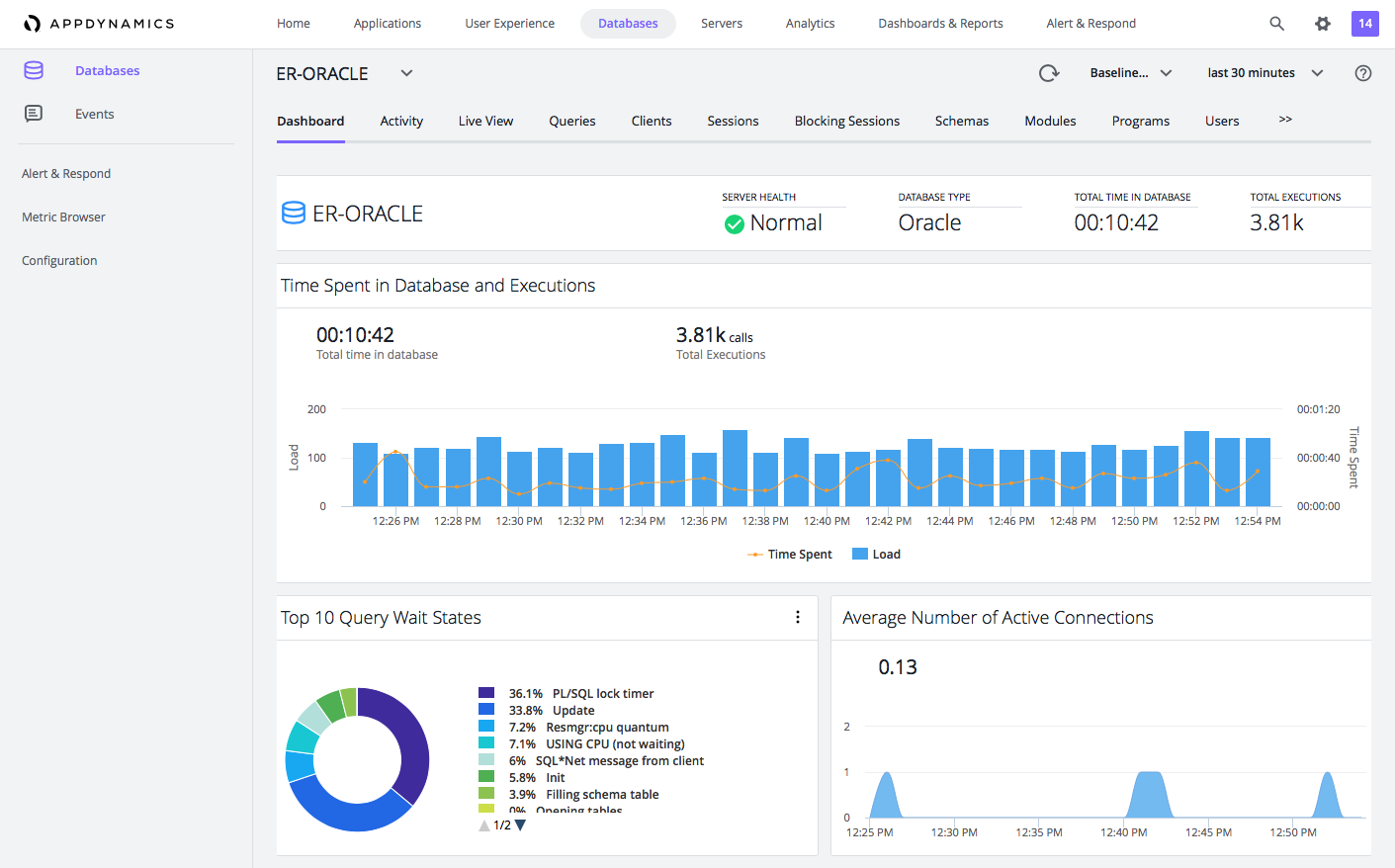This screenshot has height=868, width=1395.
Task: Click the Oracle database type value
Action: click(x=929, y=223)
